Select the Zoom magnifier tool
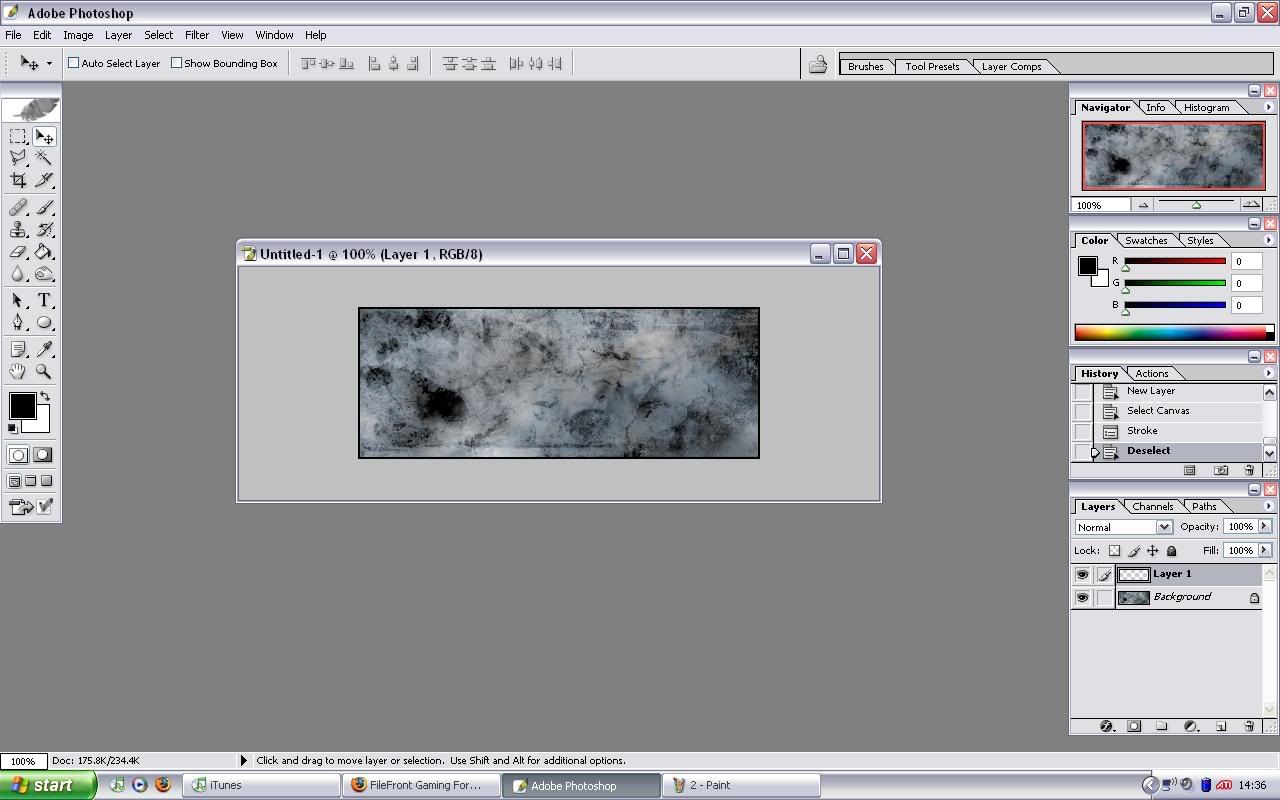This screenshot has width=1280, height=800. pyautogui.click(x=44, y=371)
